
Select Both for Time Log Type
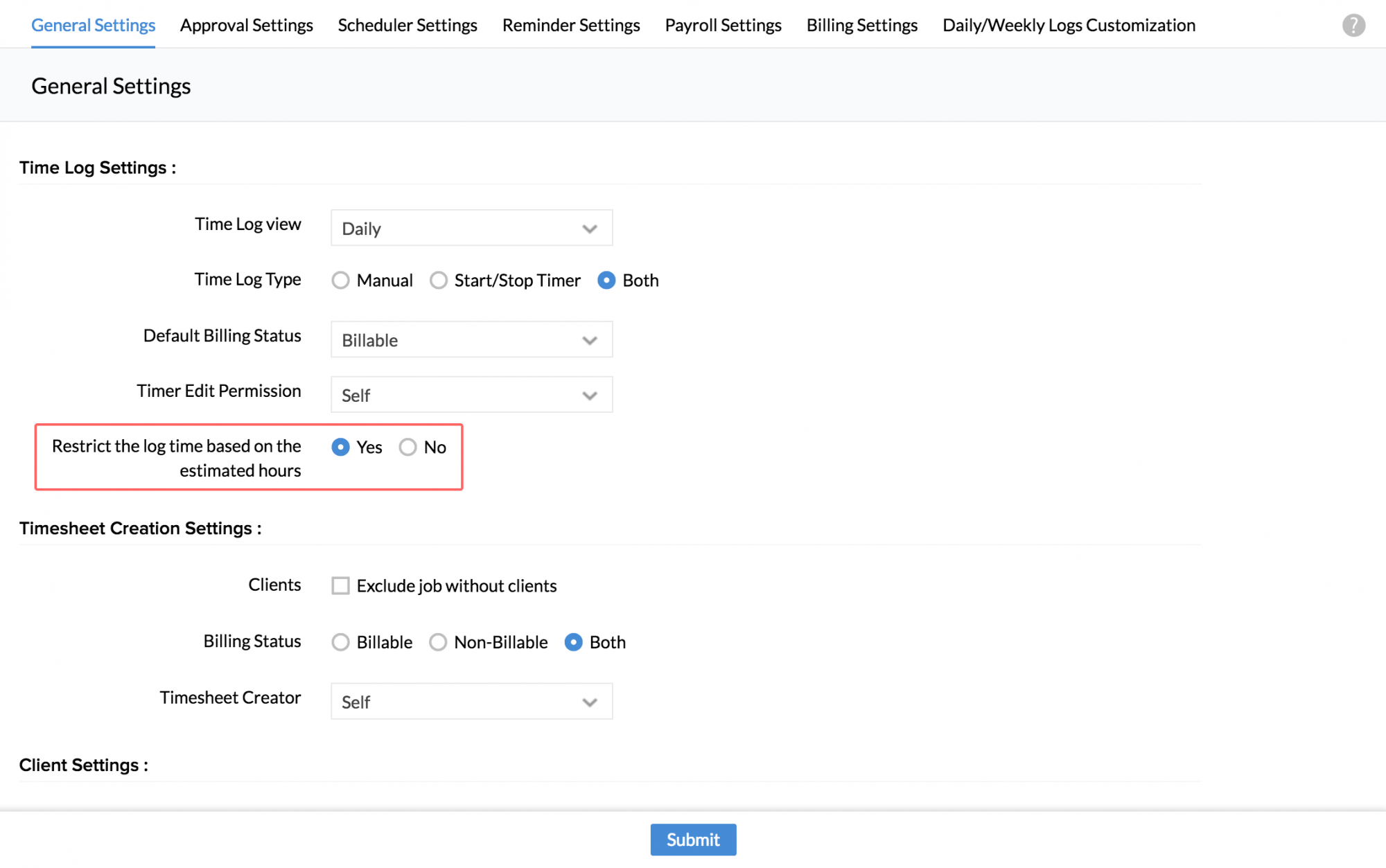606,281
